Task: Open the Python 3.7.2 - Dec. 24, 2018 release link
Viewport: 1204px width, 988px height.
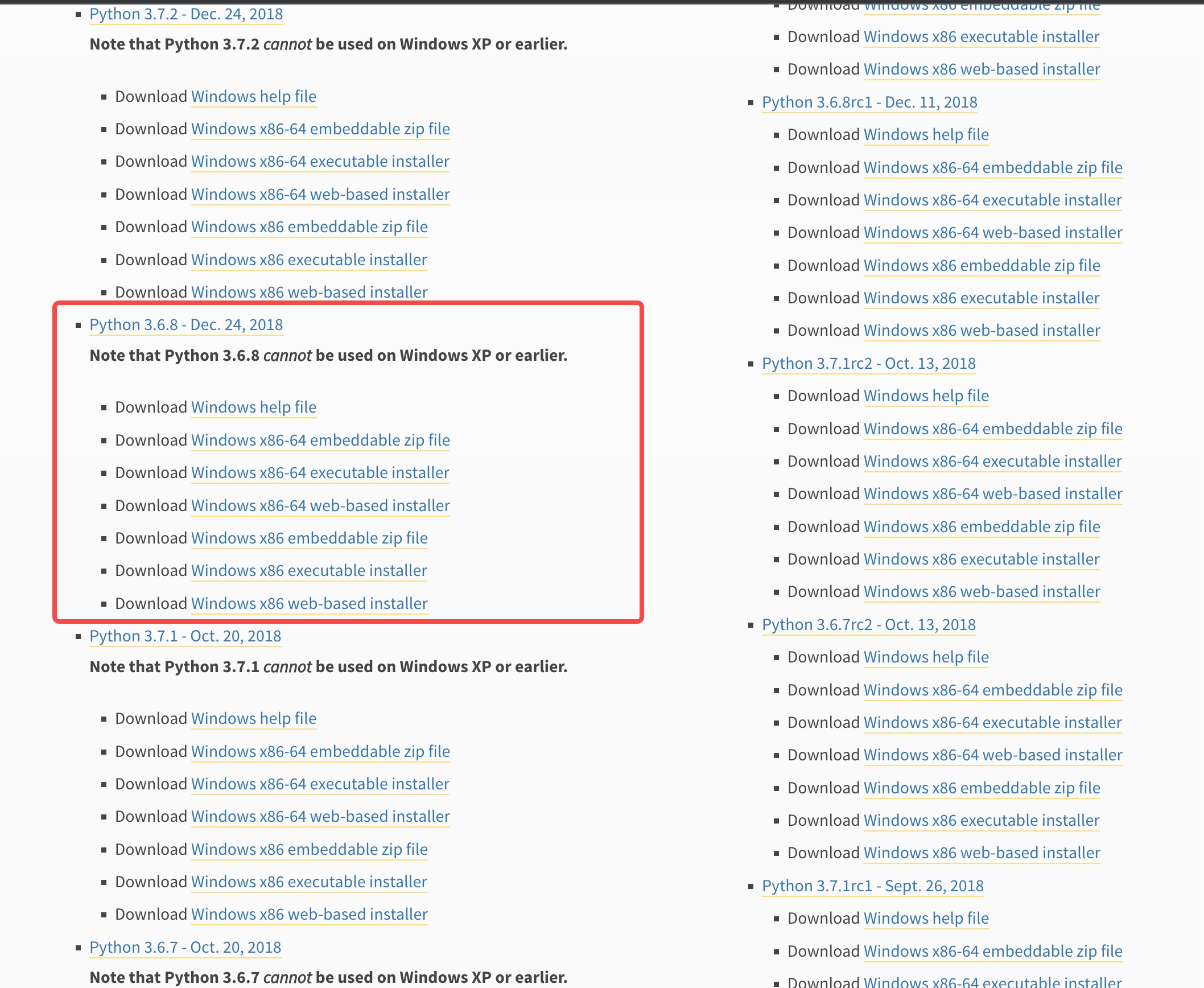Action: (186, 14)
